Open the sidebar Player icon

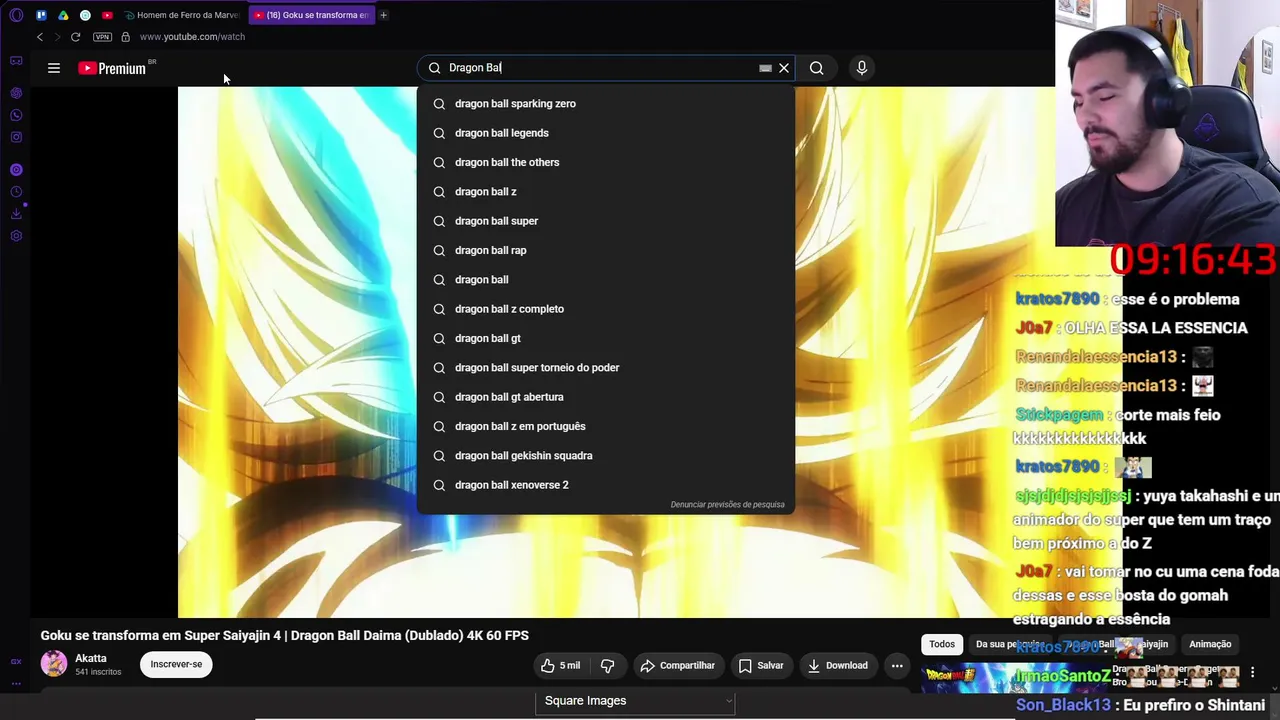coord(16,170)
